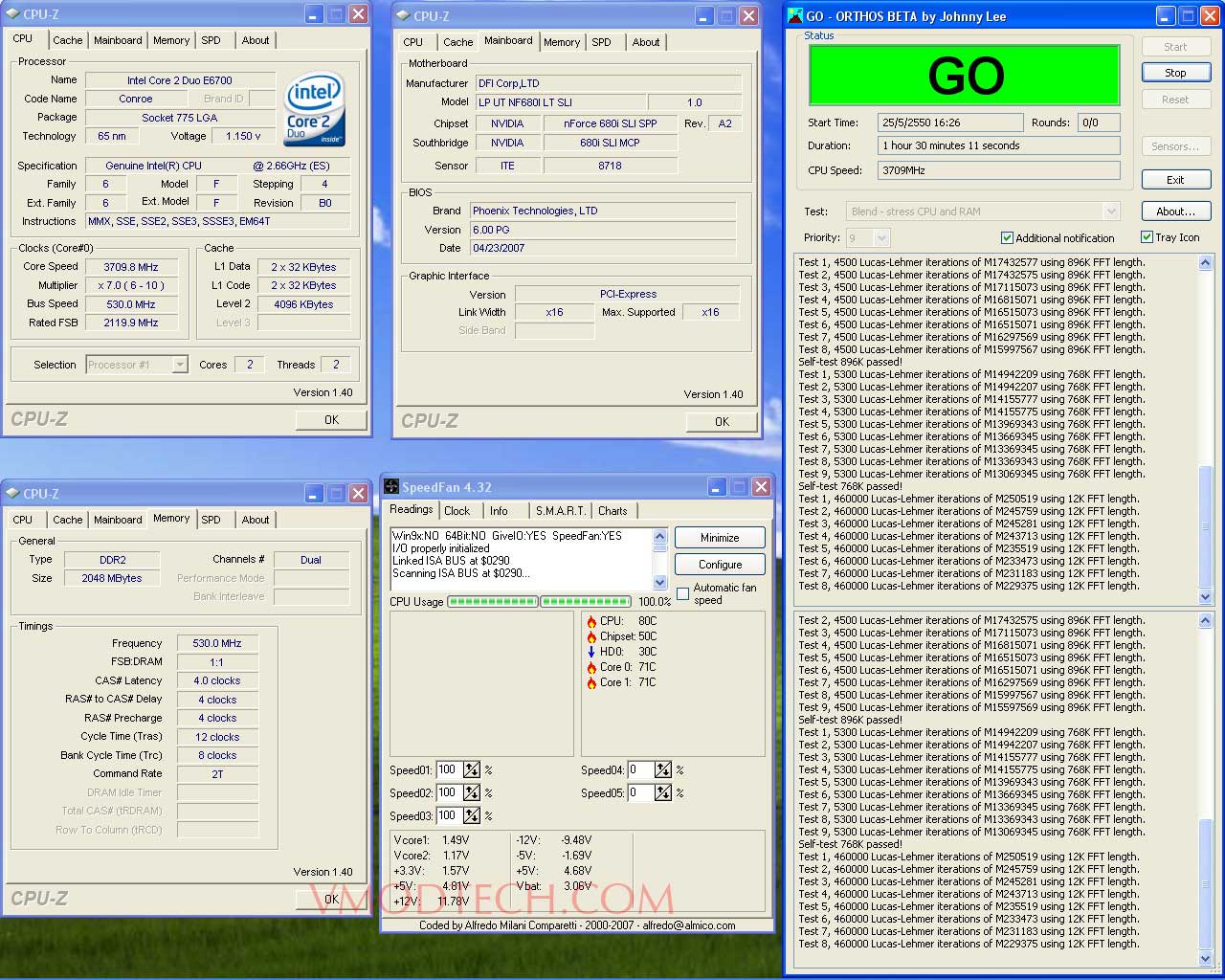Click the ORTHOS Start Time field
Screen dimensions: 1225x980
(x=950, y=122)
